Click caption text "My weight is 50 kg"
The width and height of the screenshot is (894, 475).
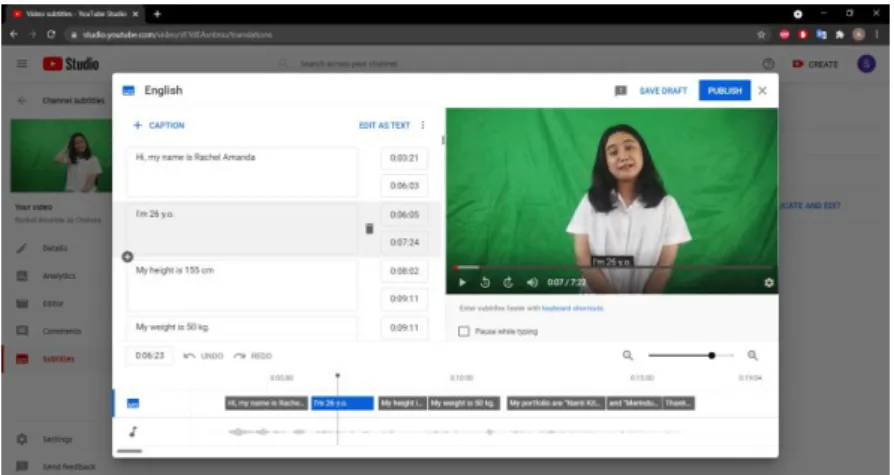pyautogui.click(x=172, y=327)
